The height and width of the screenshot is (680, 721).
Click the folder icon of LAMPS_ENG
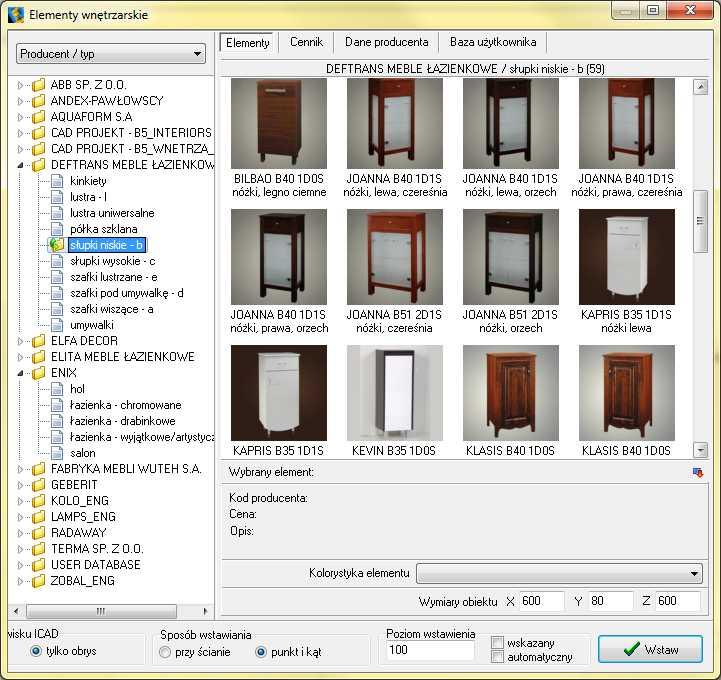39,517
